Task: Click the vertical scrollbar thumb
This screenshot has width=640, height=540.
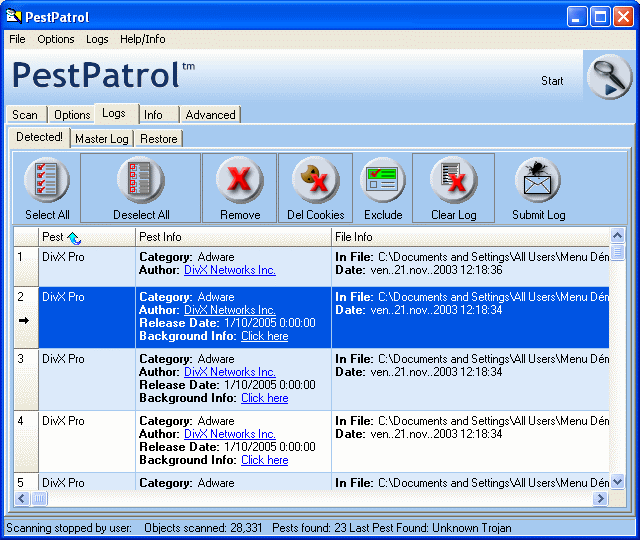Action: [x=618, y=252]
